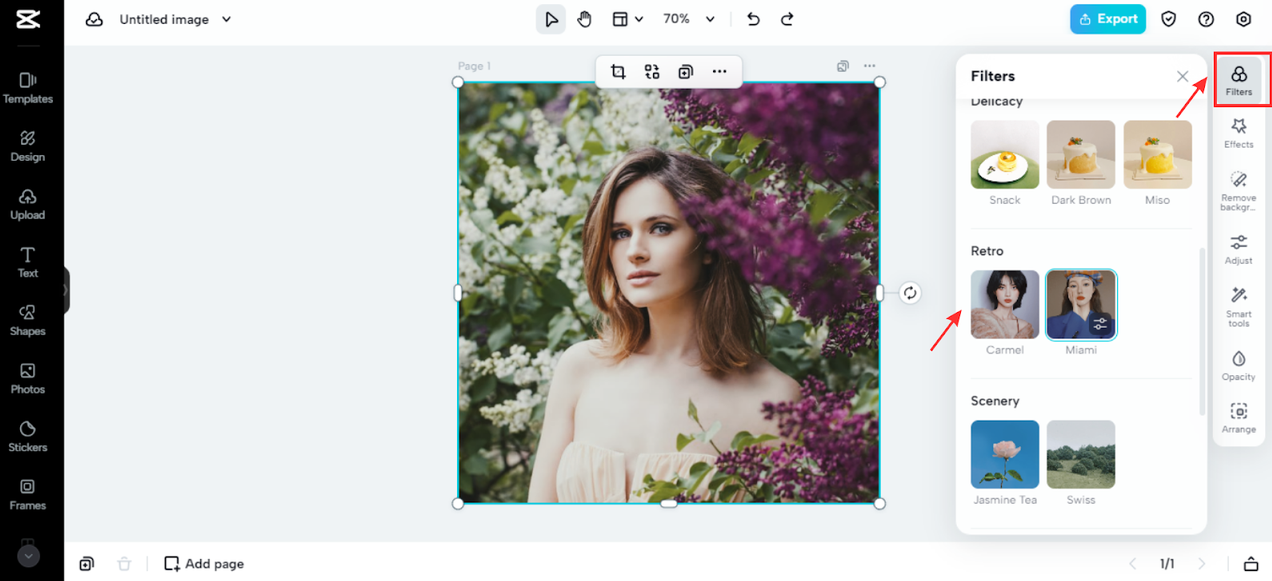Viewport: 1272px width, 581px height.
Task: Click the Export button
Action: 1108,19
